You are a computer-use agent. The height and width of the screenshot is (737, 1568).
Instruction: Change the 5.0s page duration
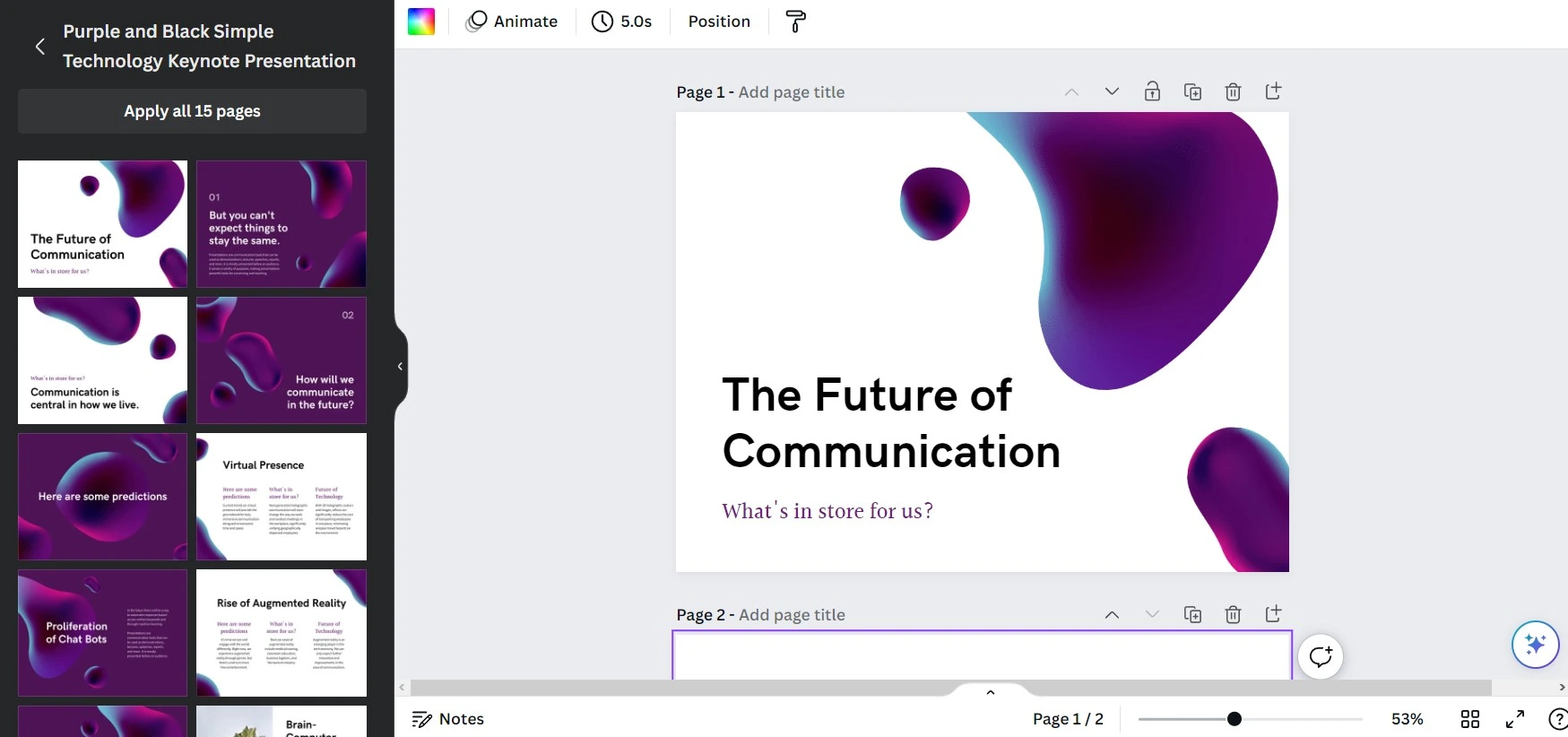(621, 22)
